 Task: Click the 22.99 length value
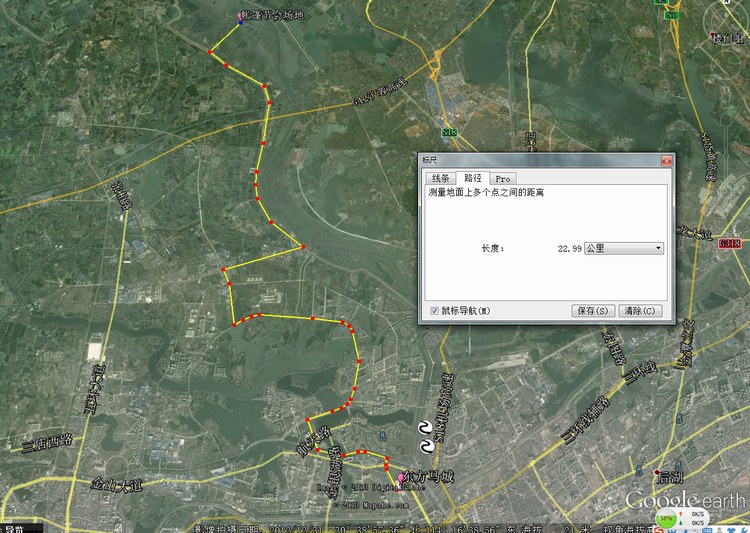[x=569, y=249]
